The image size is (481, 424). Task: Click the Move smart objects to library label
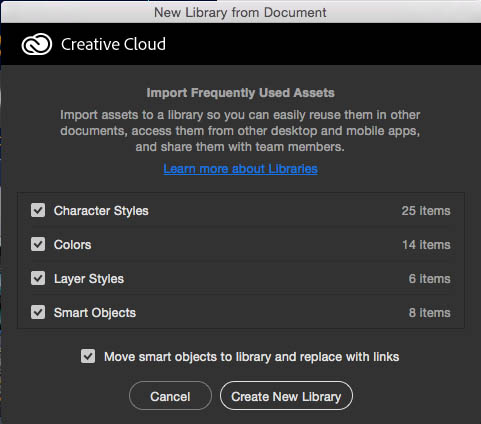pos(252,357)
